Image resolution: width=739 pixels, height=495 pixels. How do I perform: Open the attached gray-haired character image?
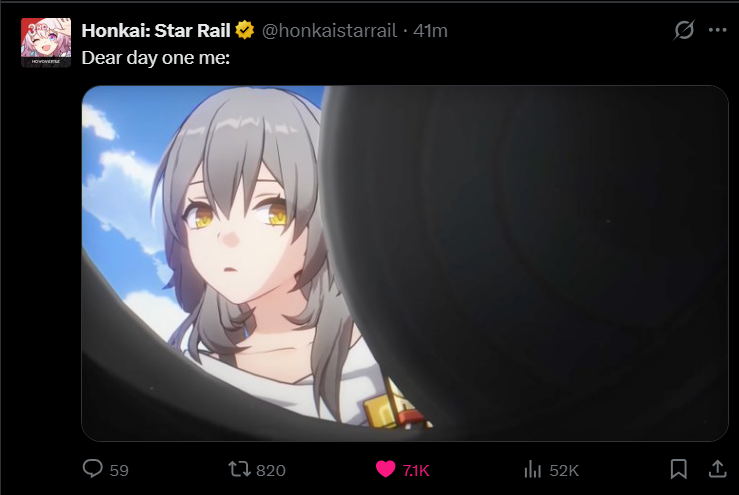click(405, 264)
